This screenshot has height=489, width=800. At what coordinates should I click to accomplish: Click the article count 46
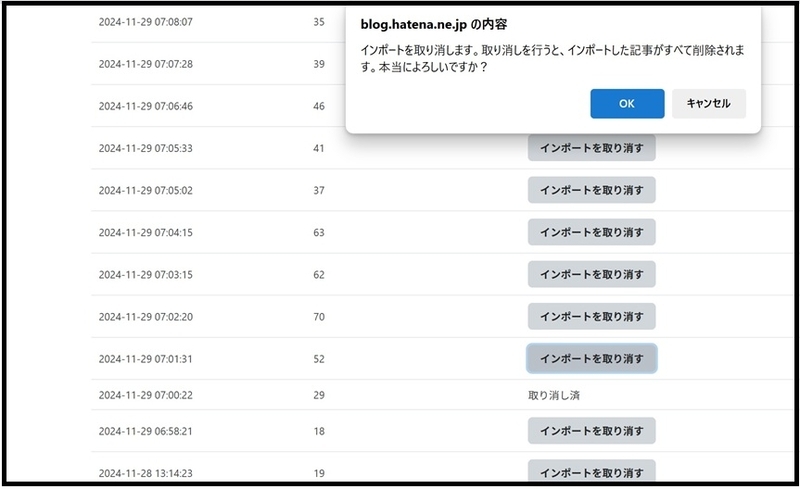coord(319,106)
